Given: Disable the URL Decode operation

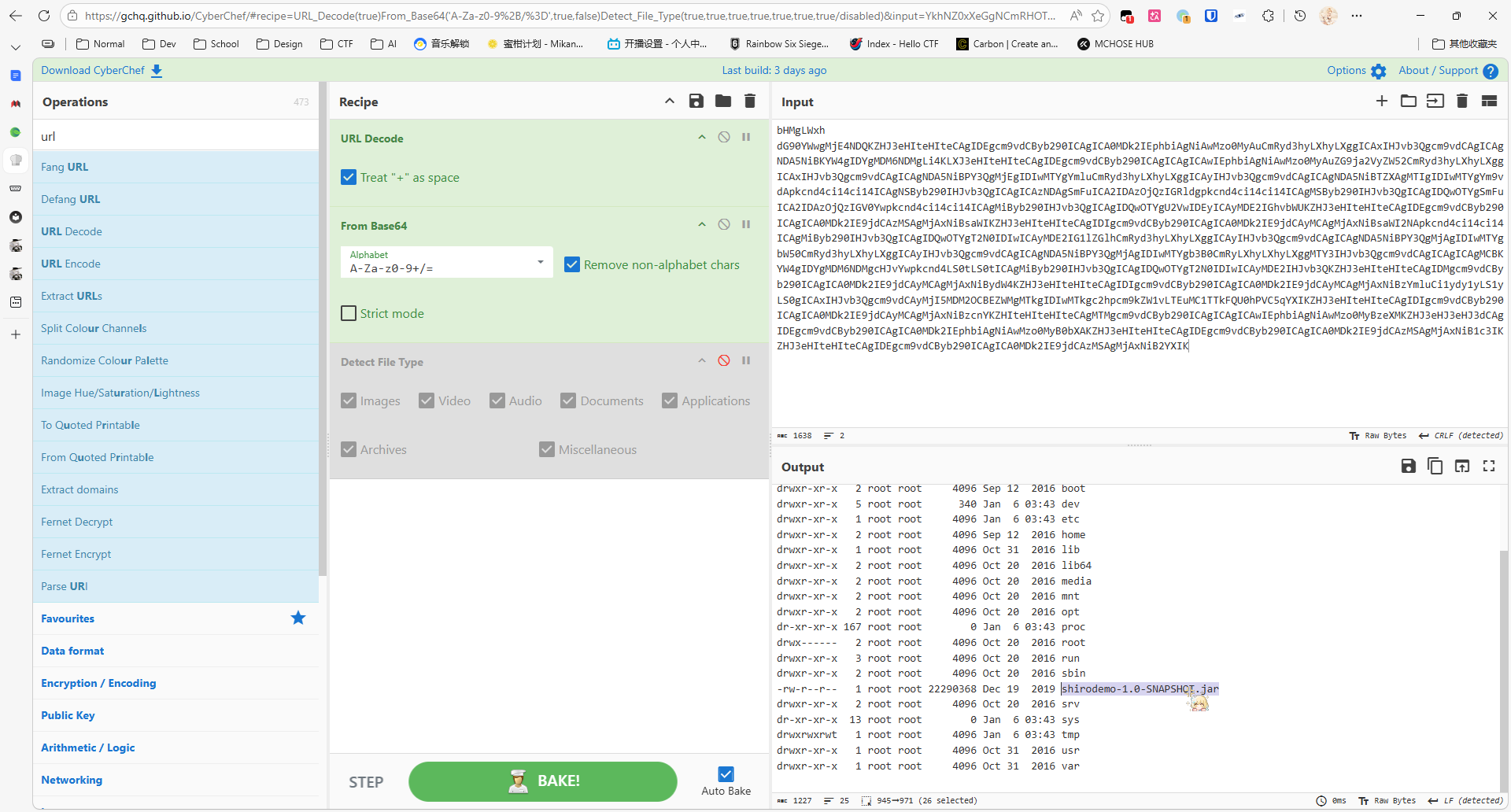Looking at the screenshot, I should (723, 137).
